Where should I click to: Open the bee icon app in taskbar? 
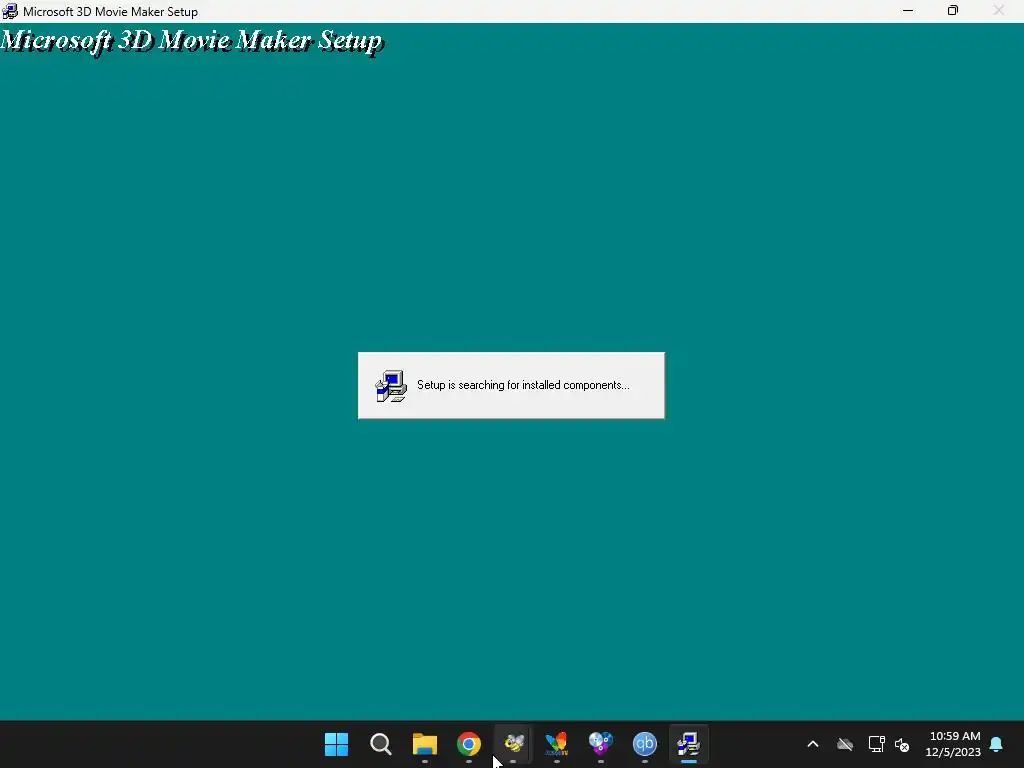[513, 744]
